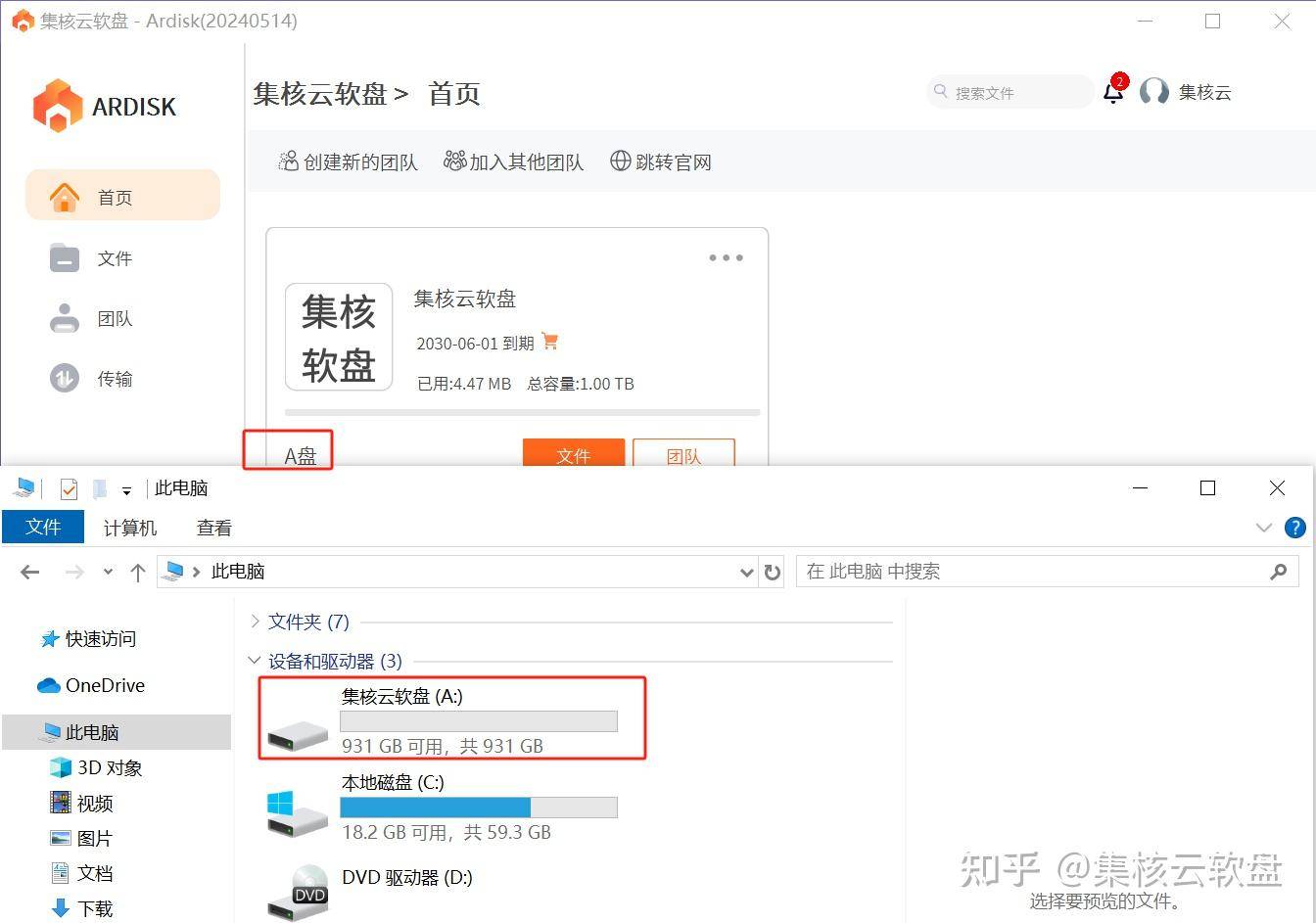
Task: Click the 集核软盘 disk thumbnail
Action: pos(339,337)
